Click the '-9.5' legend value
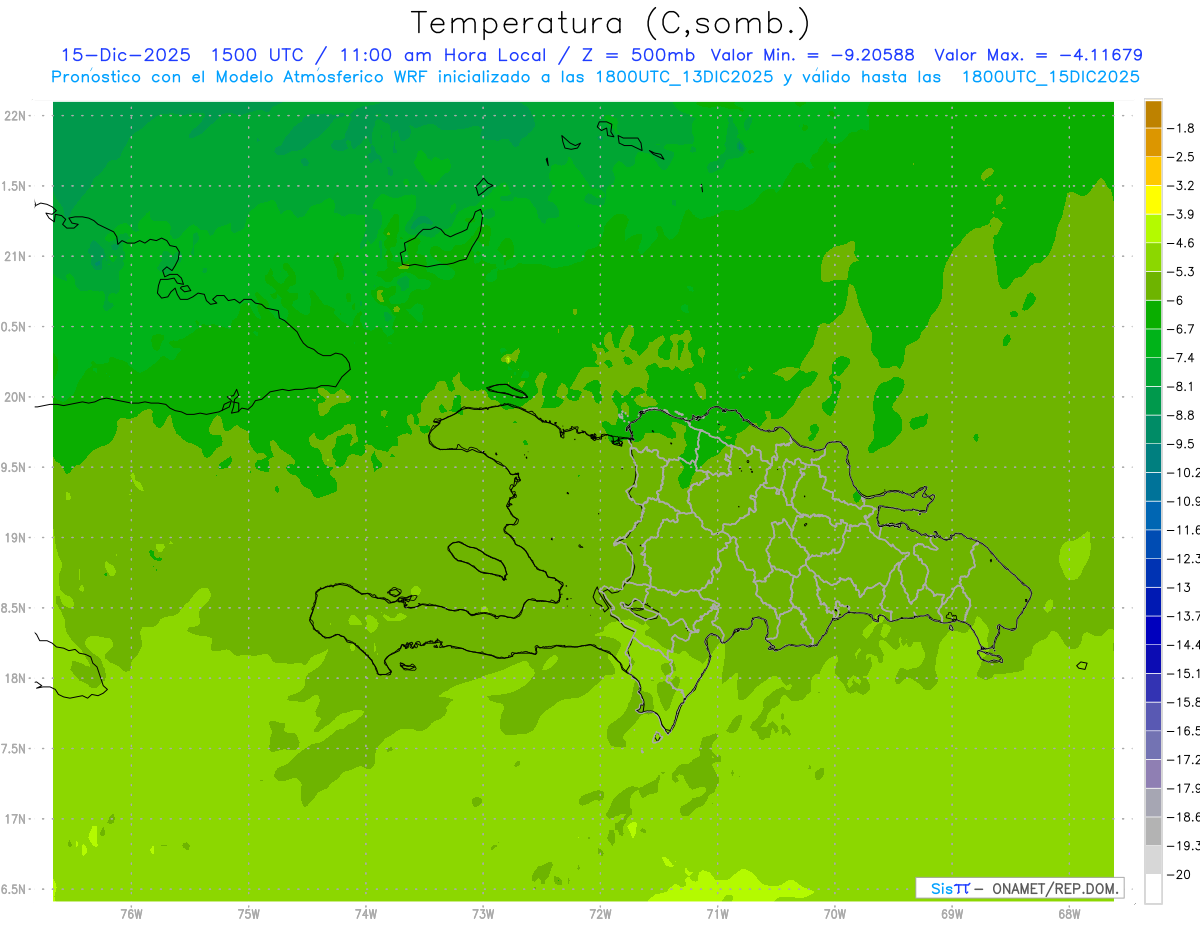The height and width of the screenshot is (927, 1200). coord(1182,444)
